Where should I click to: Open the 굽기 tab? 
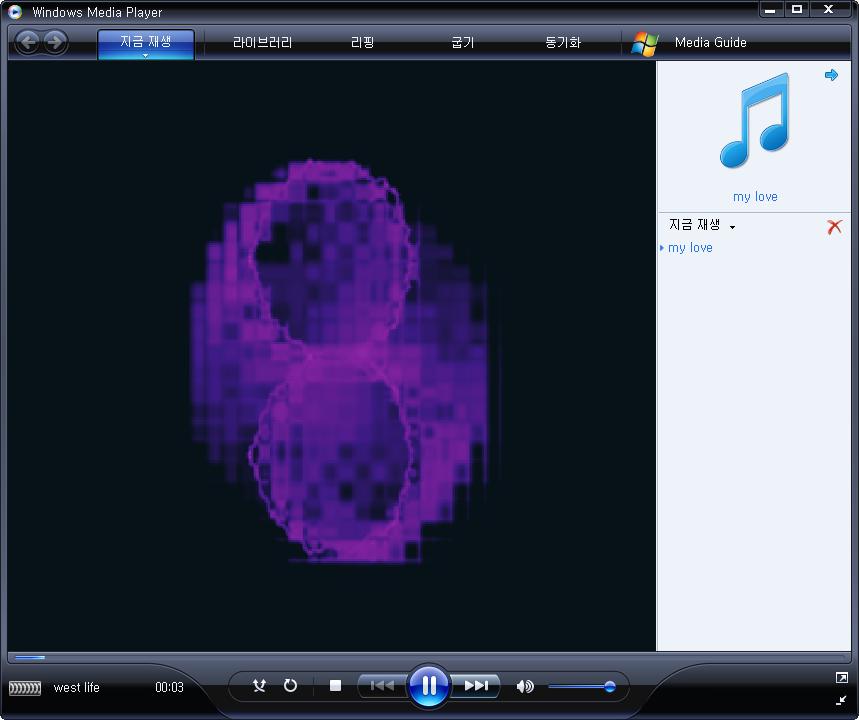point(462,42)
